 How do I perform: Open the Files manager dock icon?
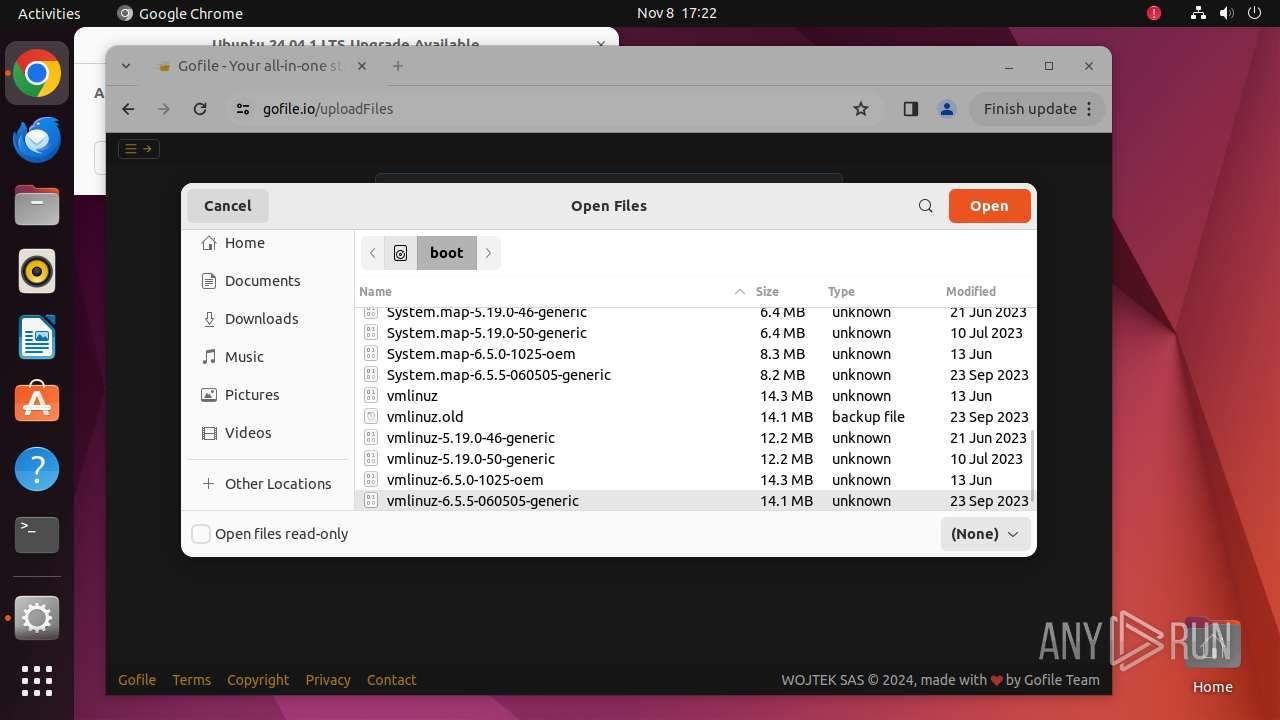click(x=37, y=205)
